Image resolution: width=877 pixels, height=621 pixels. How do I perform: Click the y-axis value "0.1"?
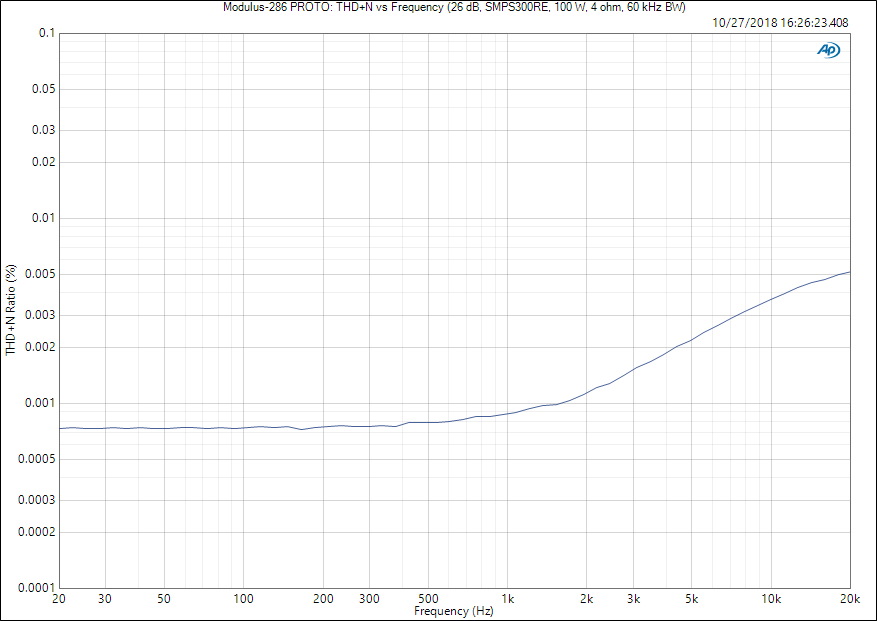[47, 33]
